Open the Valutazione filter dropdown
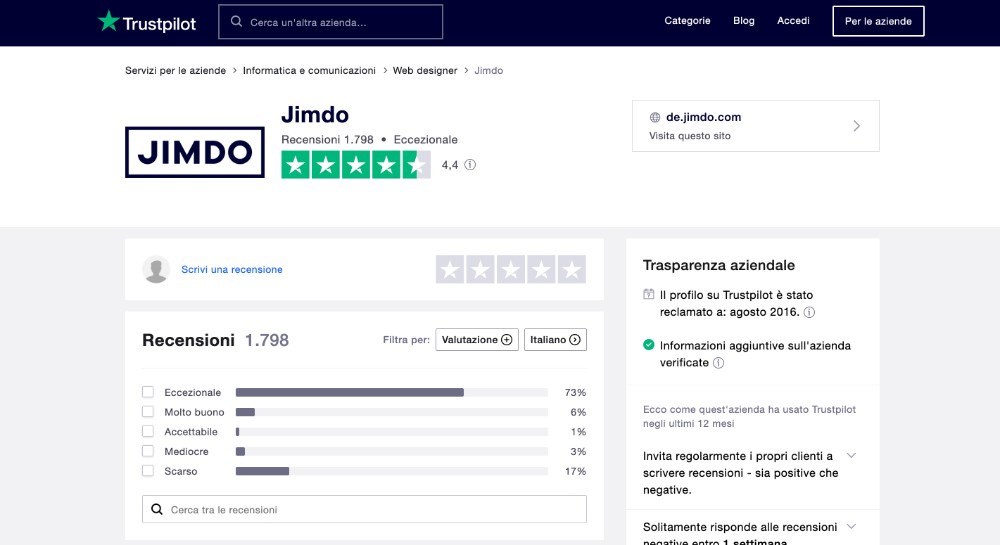The image size is (1000, 545). point(477,340)
